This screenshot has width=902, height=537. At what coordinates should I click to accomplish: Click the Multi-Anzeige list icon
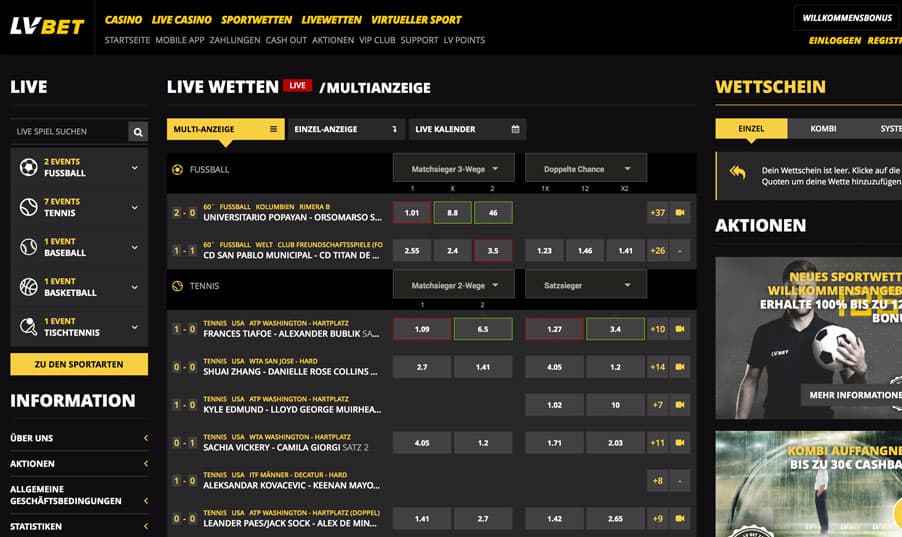coord(273,129)
